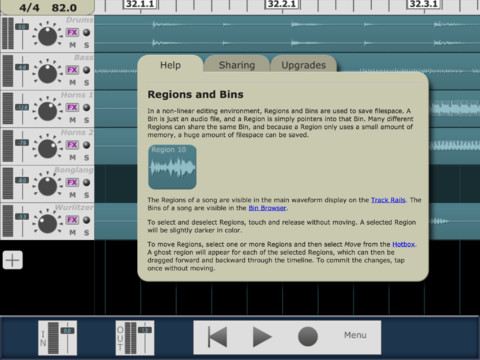Open the Menu button
The height and width of the screenshot is (360, 480).
355,335
